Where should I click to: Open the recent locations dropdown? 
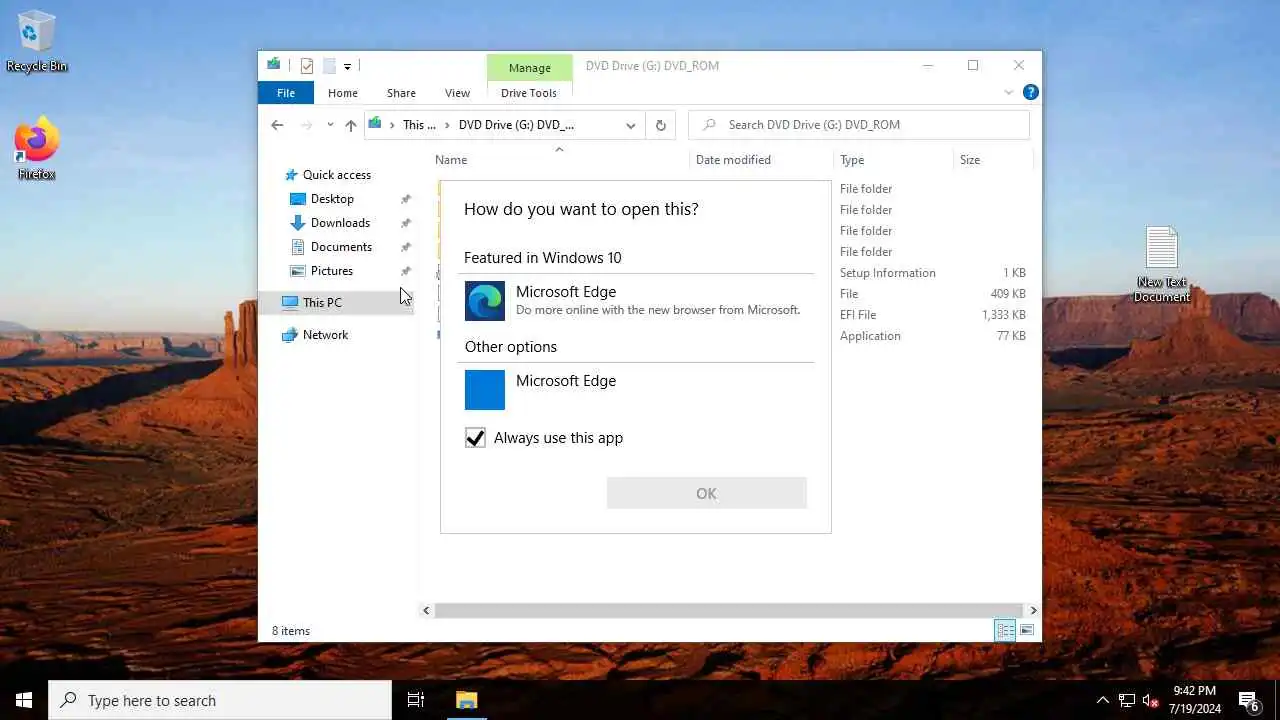[x=330, y=125]
